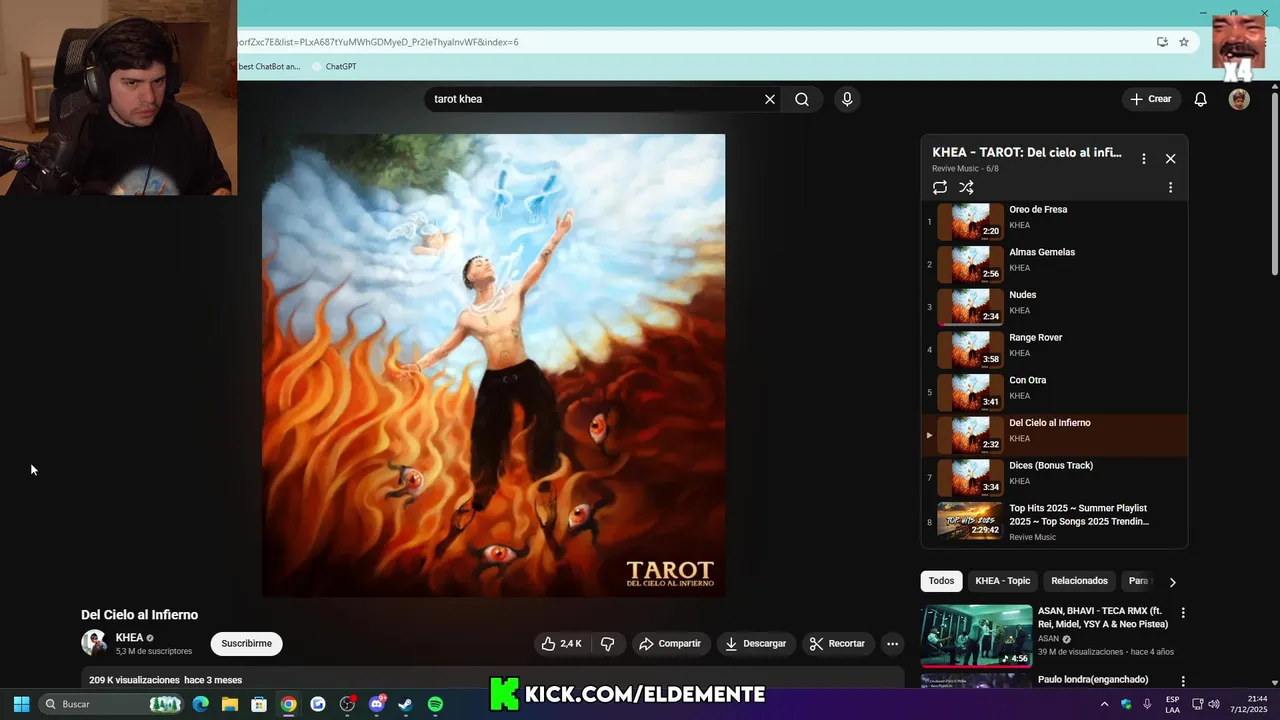Image resolution: width=1280 pixels, height=720 pixels.
Task: Close the playlist panel
Action: tap(1170, 158)
